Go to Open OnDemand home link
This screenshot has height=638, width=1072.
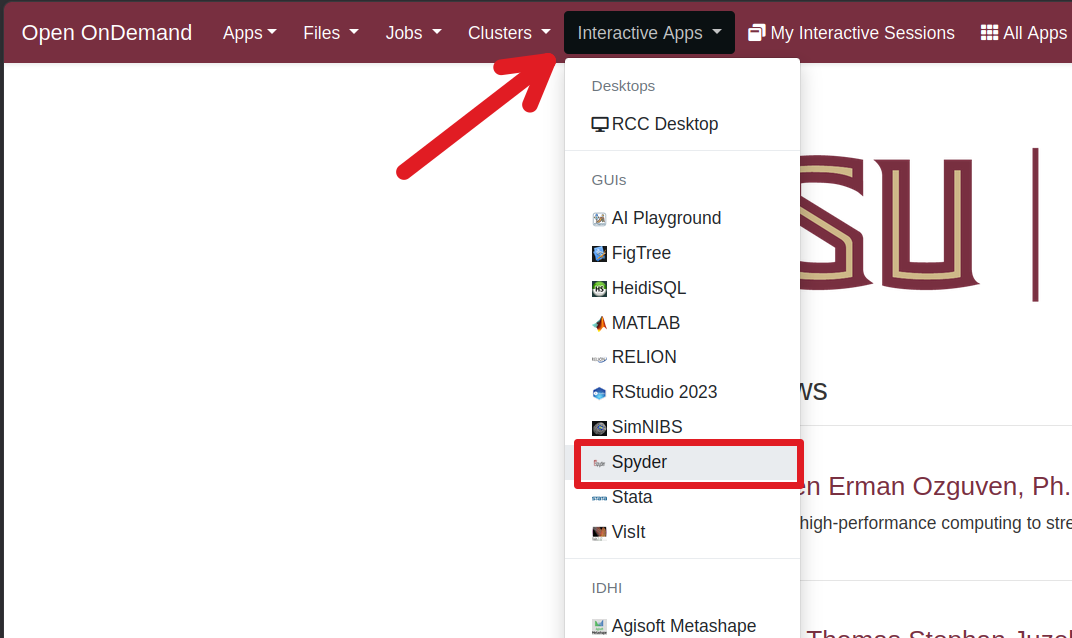107,33
